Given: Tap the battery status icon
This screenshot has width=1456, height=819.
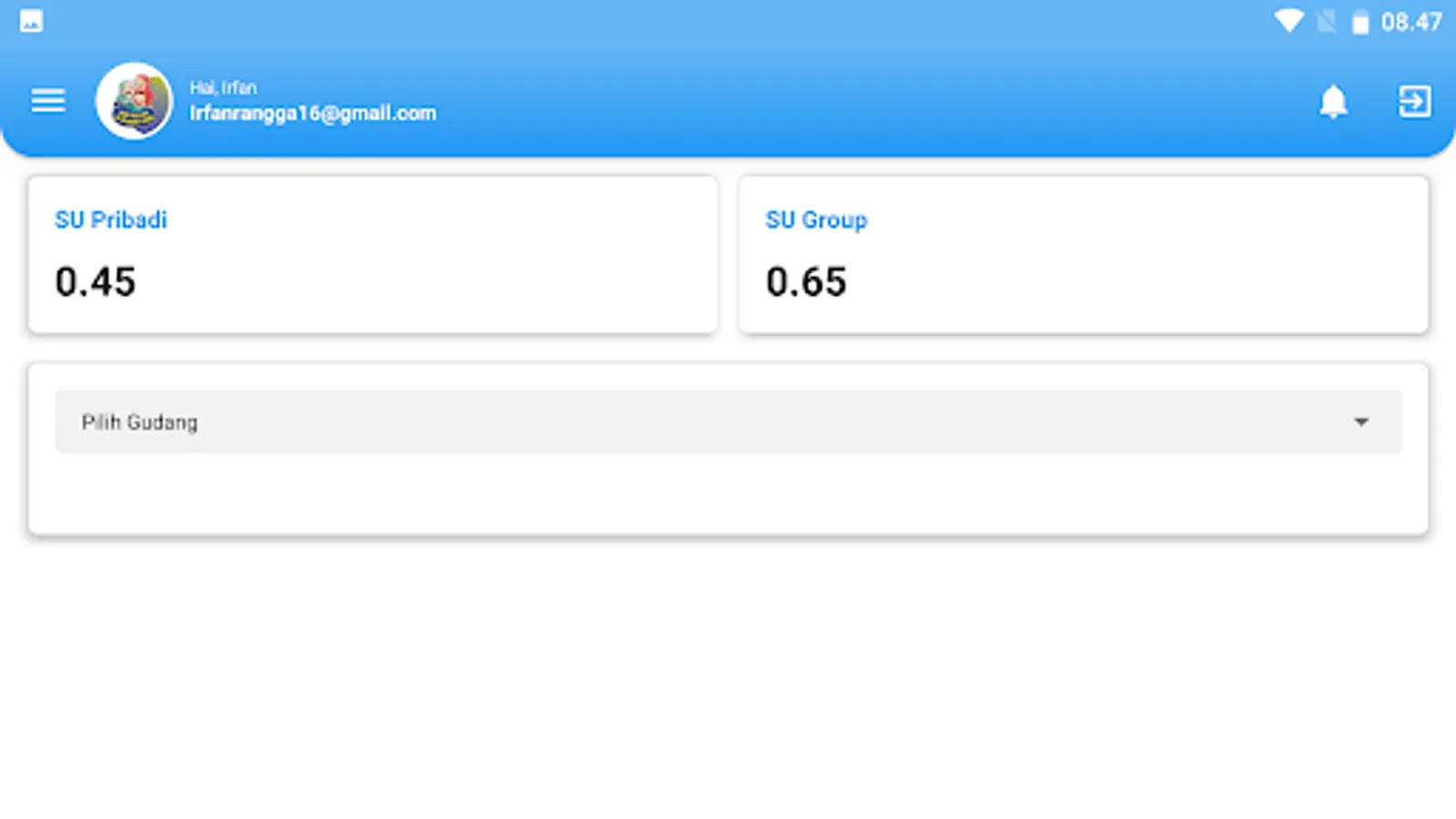Looking at the screenshot, I should tap(1360, 22).
